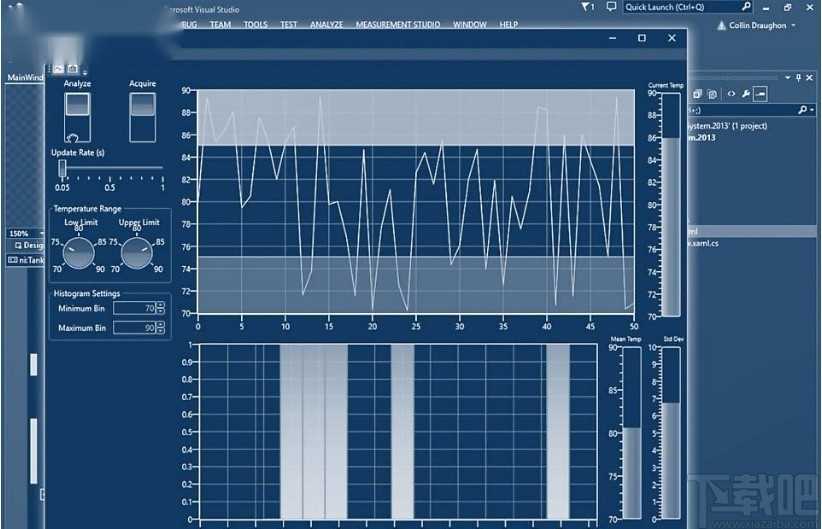Viewport: 822px width, 529px height.
Task: Click the Quick Launch search magnifier icon
Action: (745, 7)
